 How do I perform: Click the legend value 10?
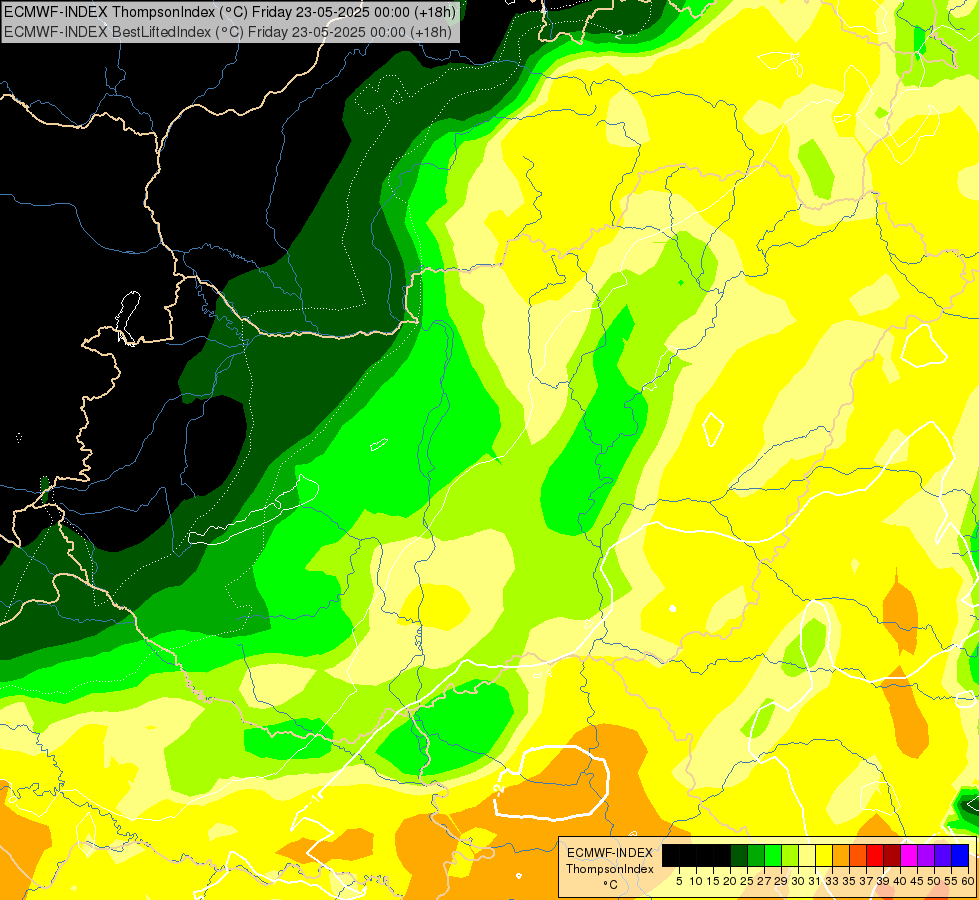tap(696, 881)
